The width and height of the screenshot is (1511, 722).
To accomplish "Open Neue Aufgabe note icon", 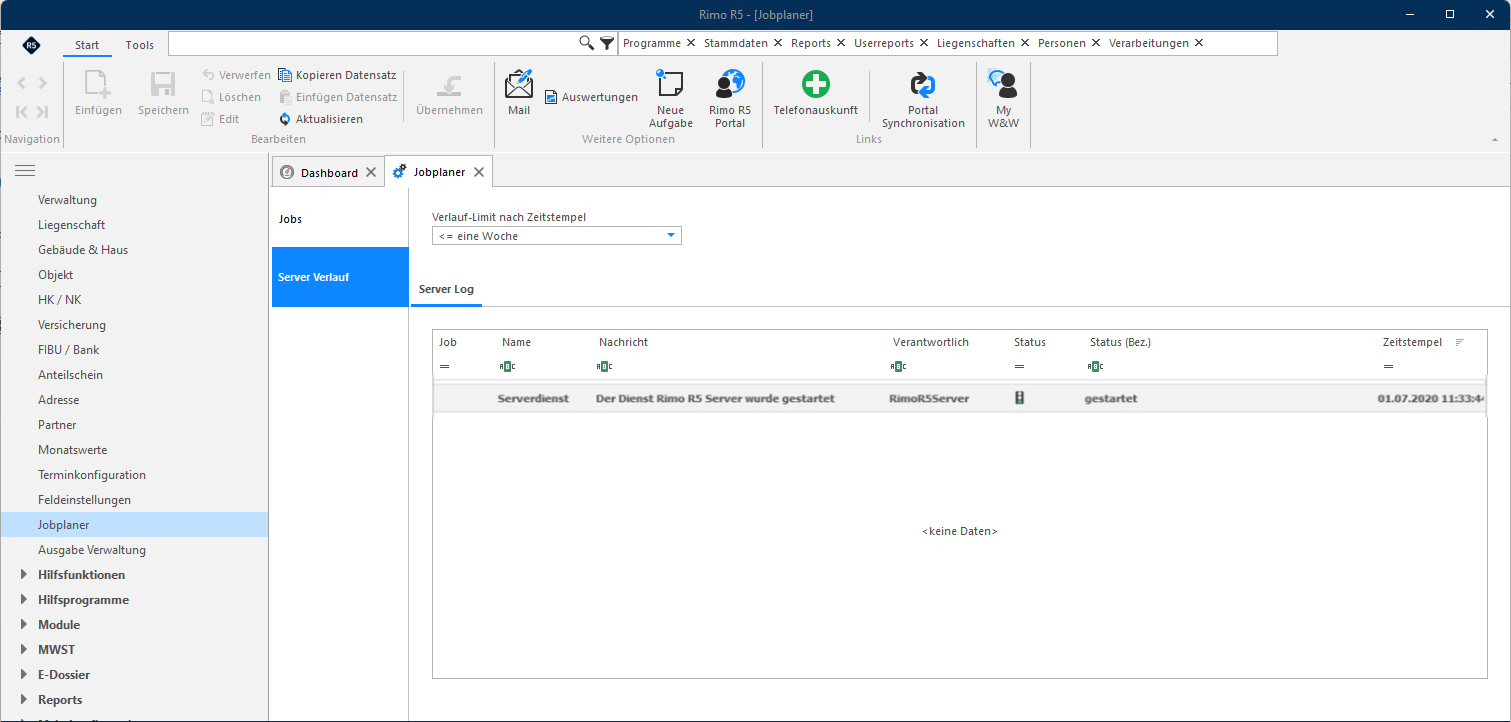I will pos(670,84).
